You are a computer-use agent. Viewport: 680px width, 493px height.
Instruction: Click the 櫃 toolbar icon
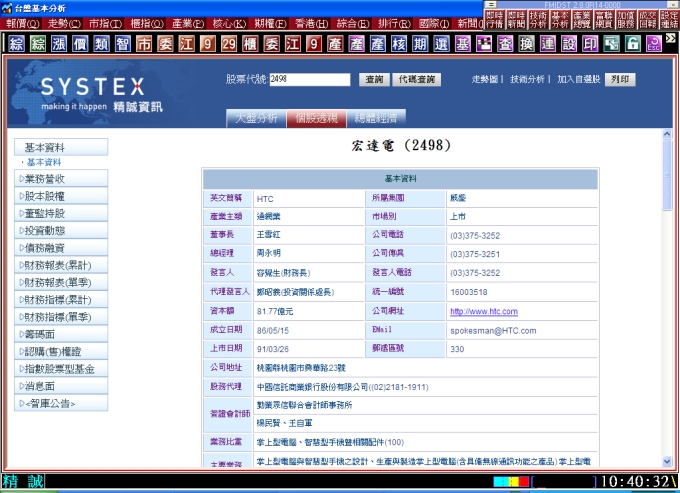pyautogui.click(x=250, y=44)
